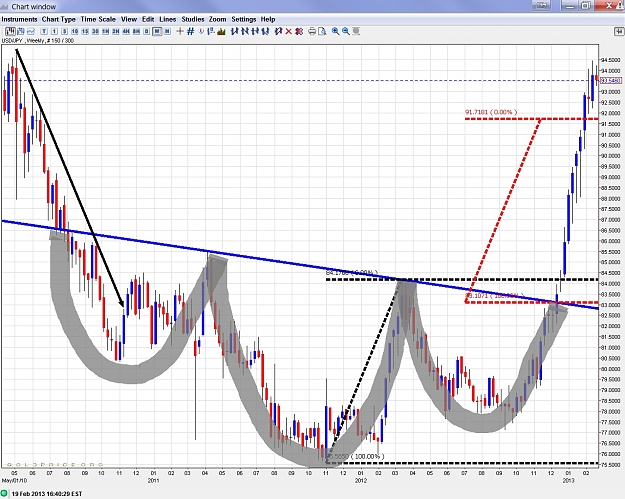The image size is (625, 499).
Task: Click the detach icon left of minimize
Action: click(x=541, y=6)
